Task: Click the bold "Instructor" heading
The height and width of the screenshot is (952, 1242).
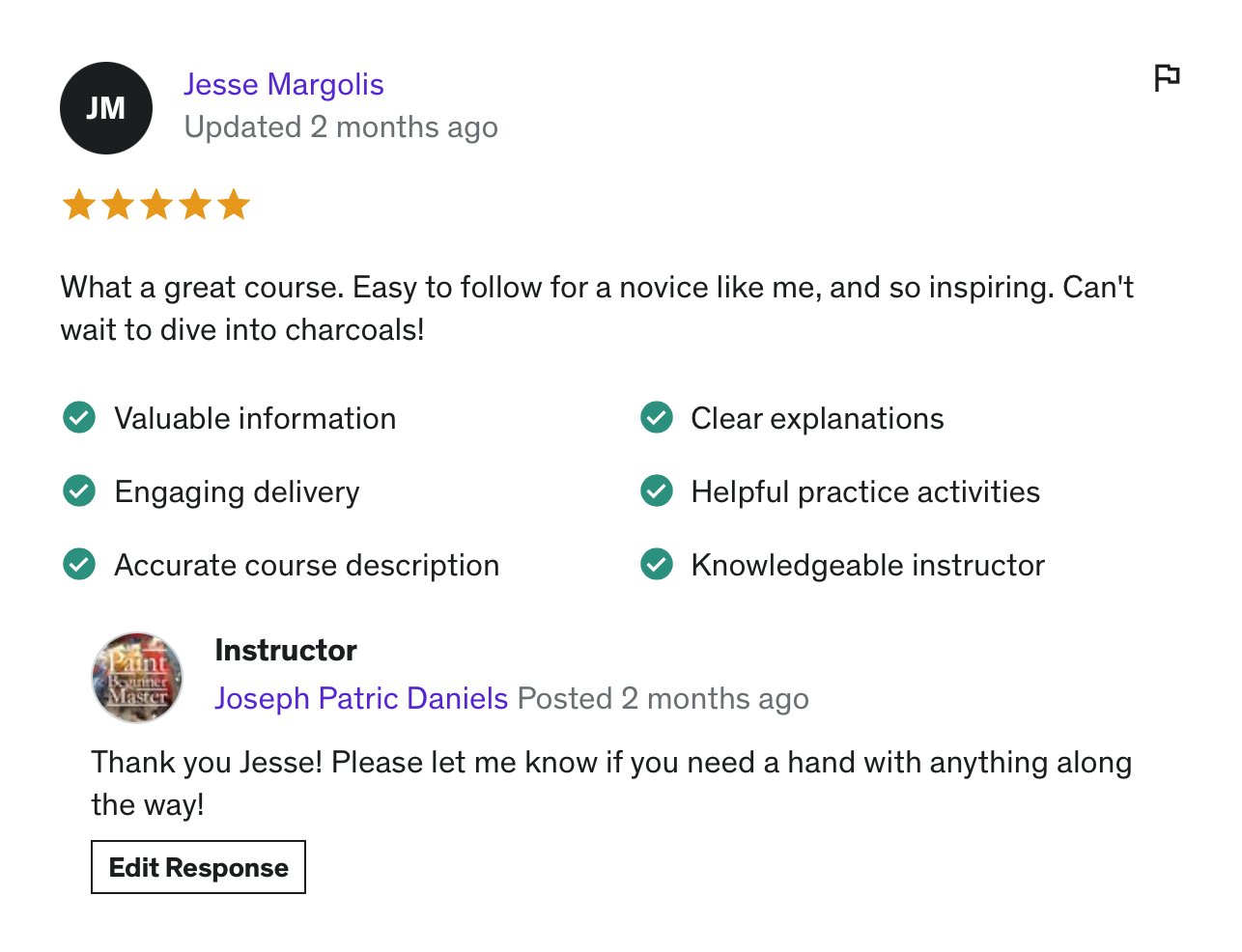Action: [286, 651]
